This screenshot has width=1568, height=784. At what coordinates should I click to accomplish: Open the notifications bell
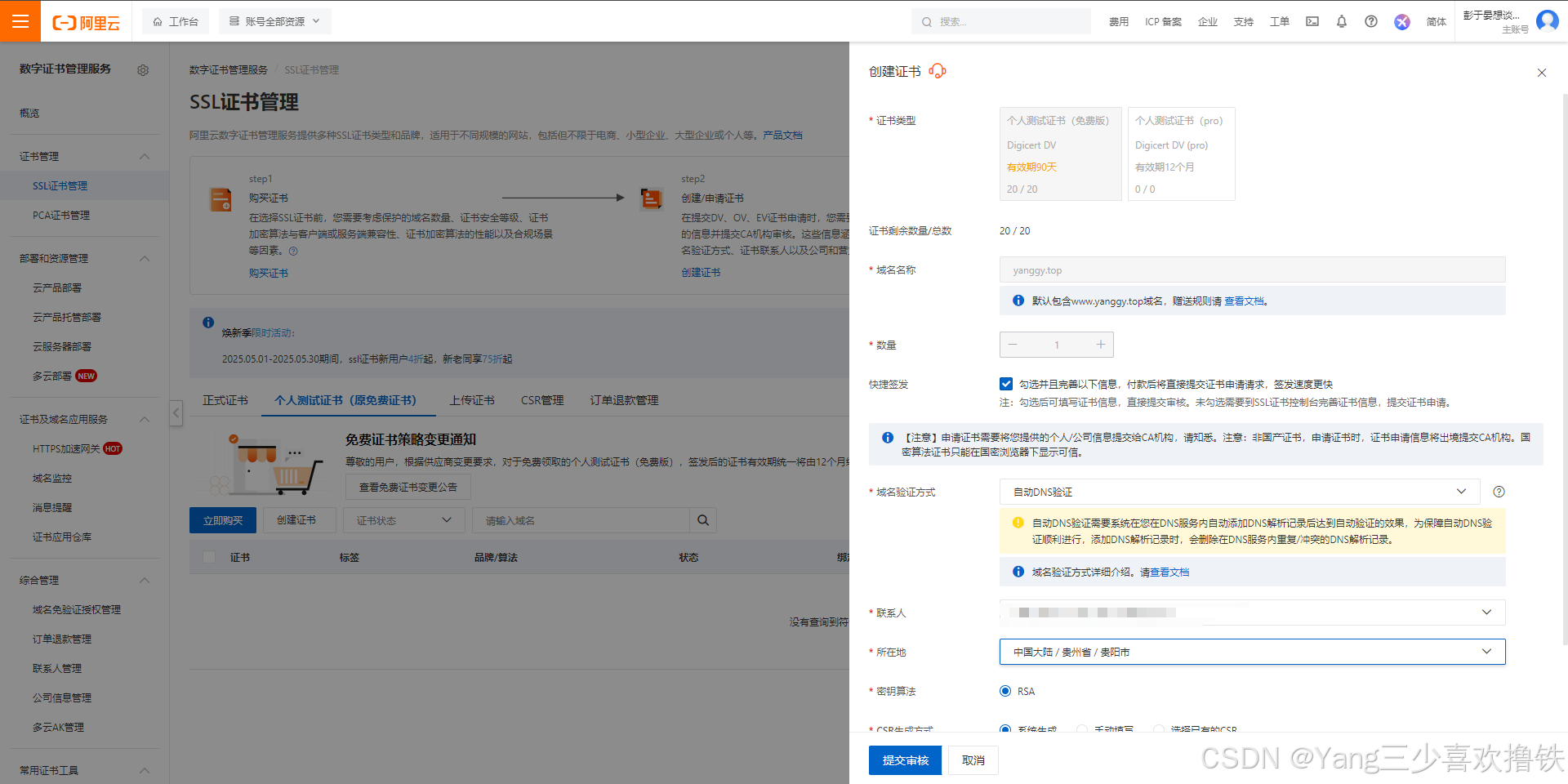1342,21
